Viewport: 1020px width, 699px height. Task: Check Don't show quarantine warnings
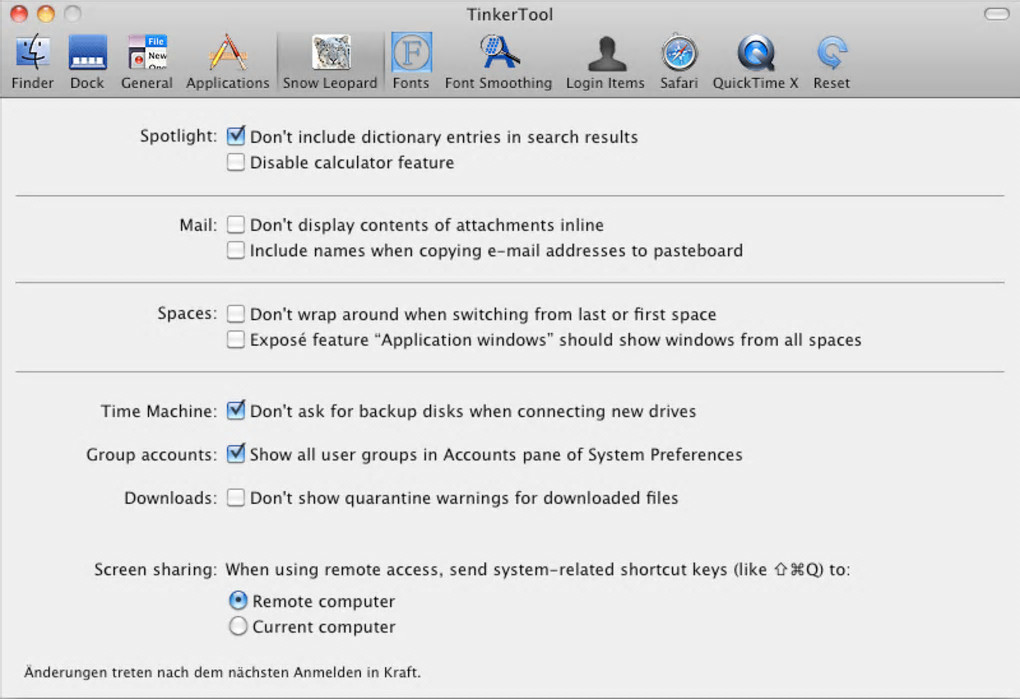(x=235, y=497)
